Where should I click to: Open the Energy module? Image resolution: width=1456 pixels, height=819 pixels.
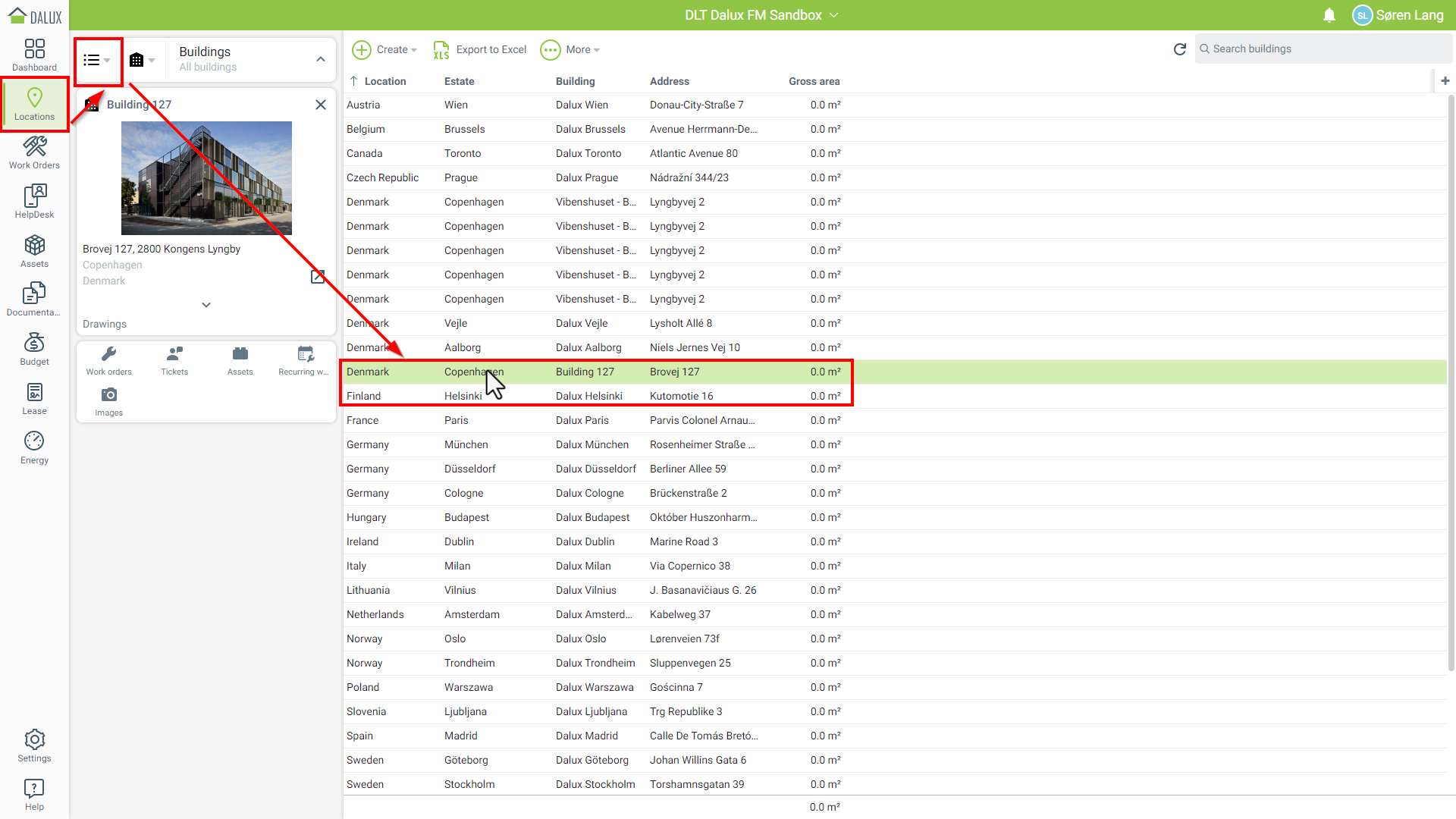[34, 447]
